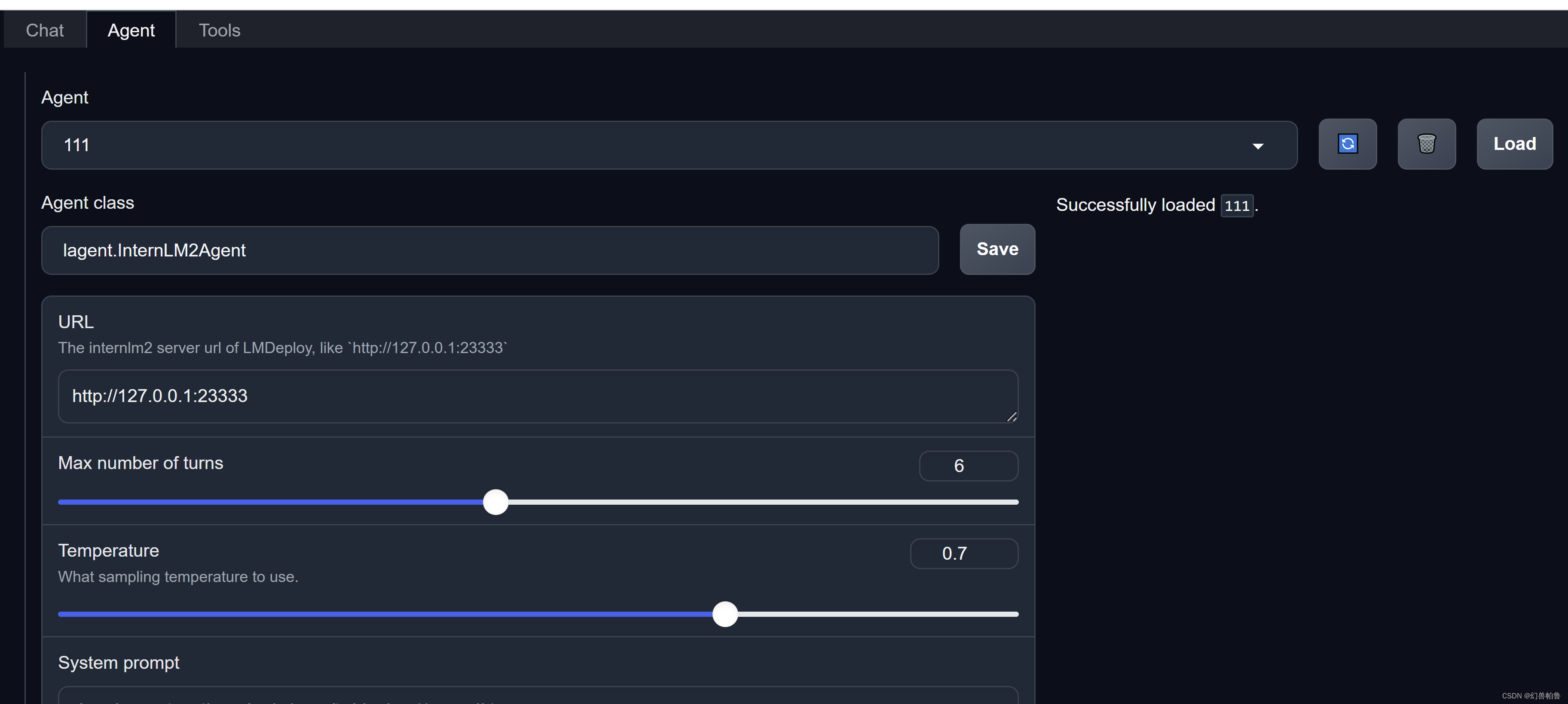Click the URL textarea resize handle
1568x704 pixels.
[x=1011, y=417]
